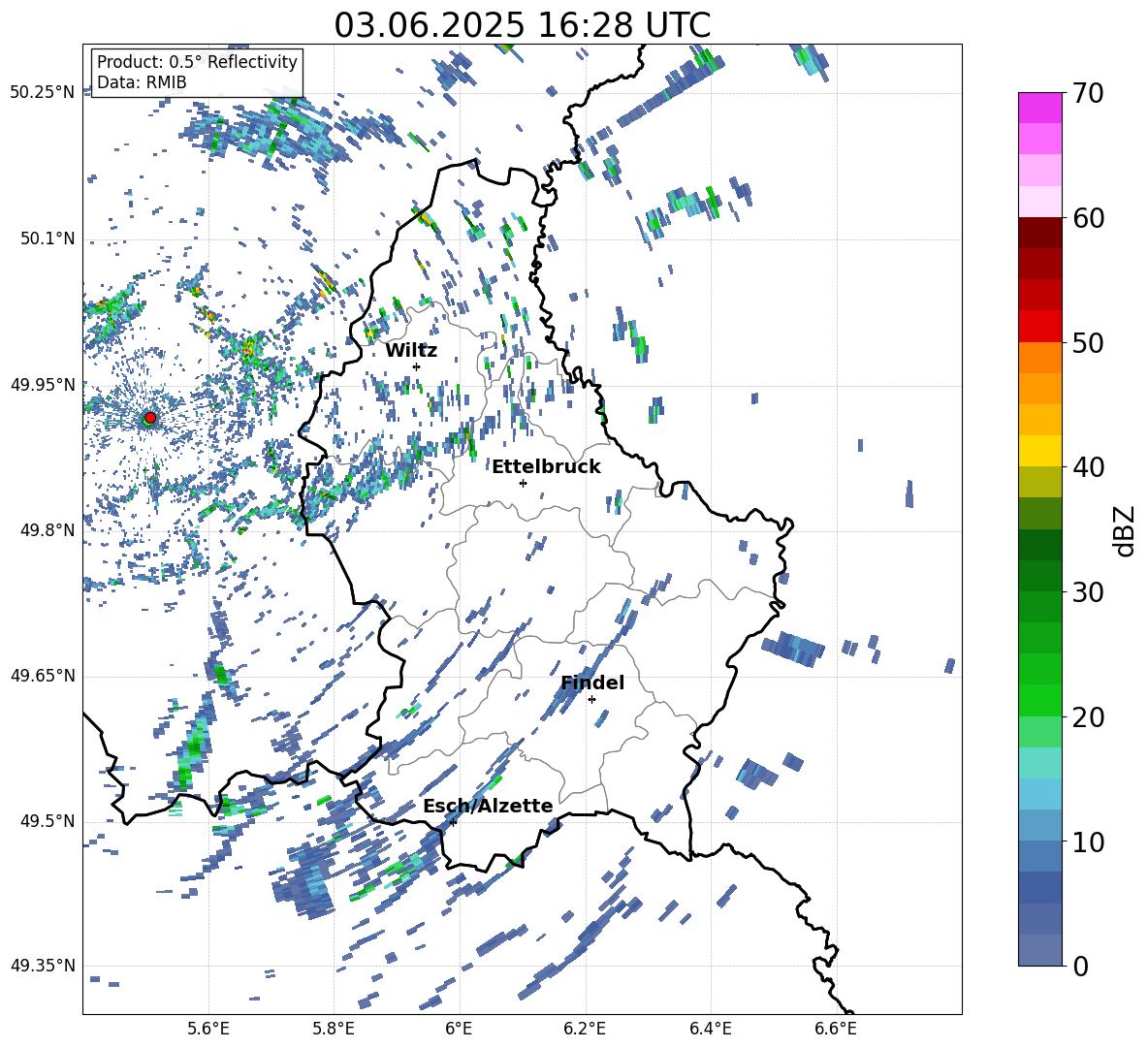The image size is (1148, 1048).
Task: Click the 49.5°N latitude label
Action: (48, 820)
